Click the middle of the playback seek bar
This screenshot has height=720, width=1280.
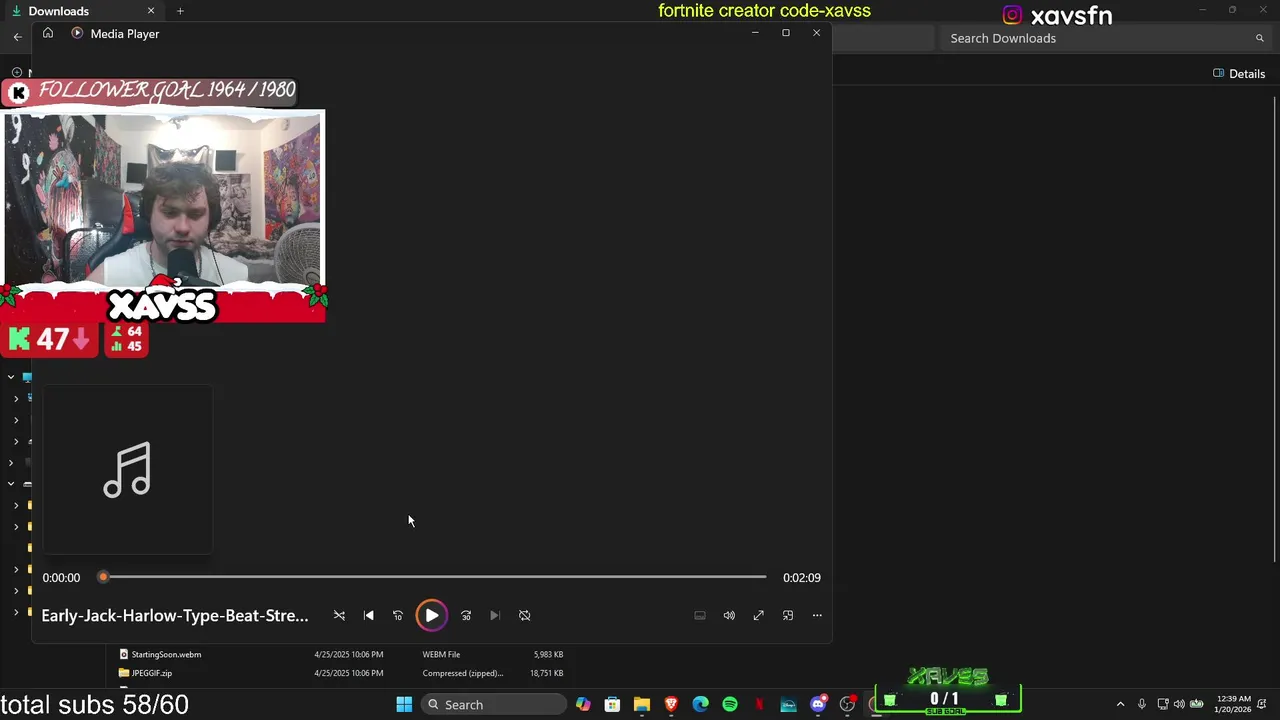(x=433, y=577)
